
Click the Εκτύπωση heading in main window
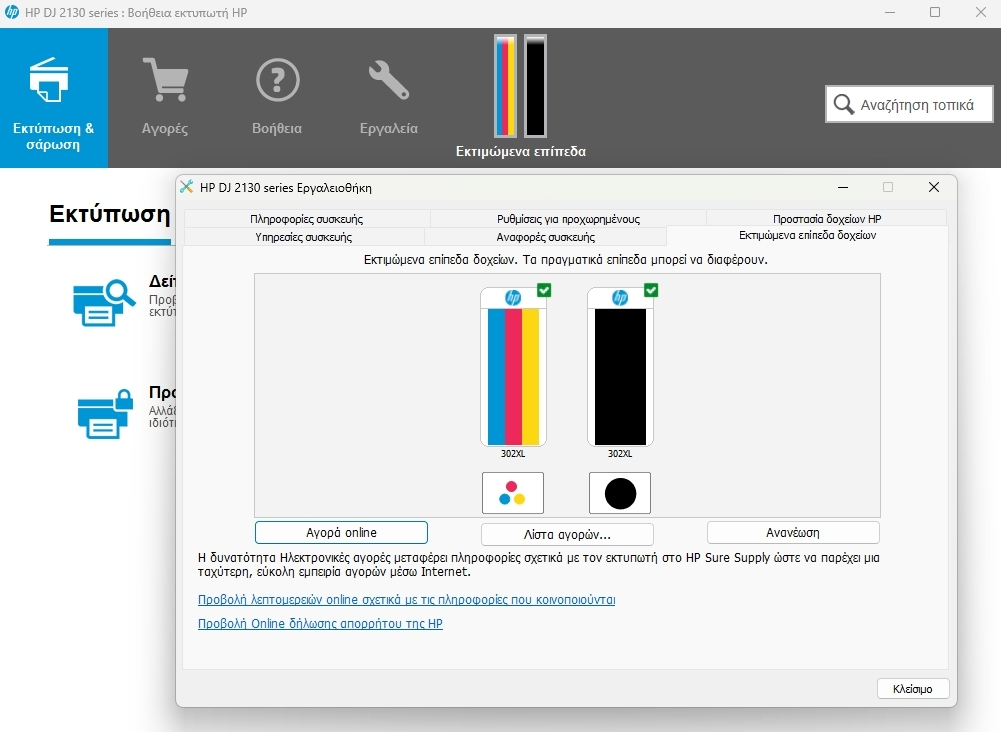110,214
